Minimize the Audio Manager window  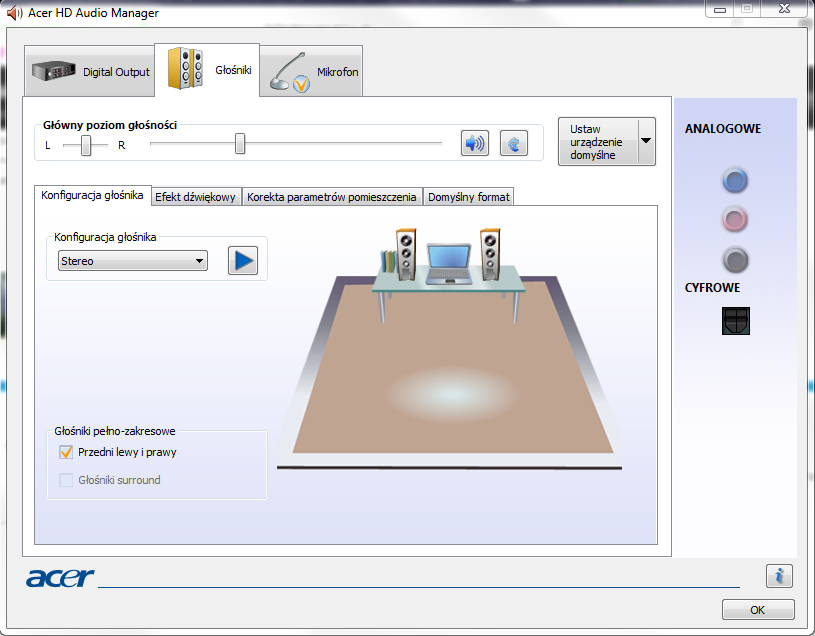pyautogui.click(x=720, y=9)
